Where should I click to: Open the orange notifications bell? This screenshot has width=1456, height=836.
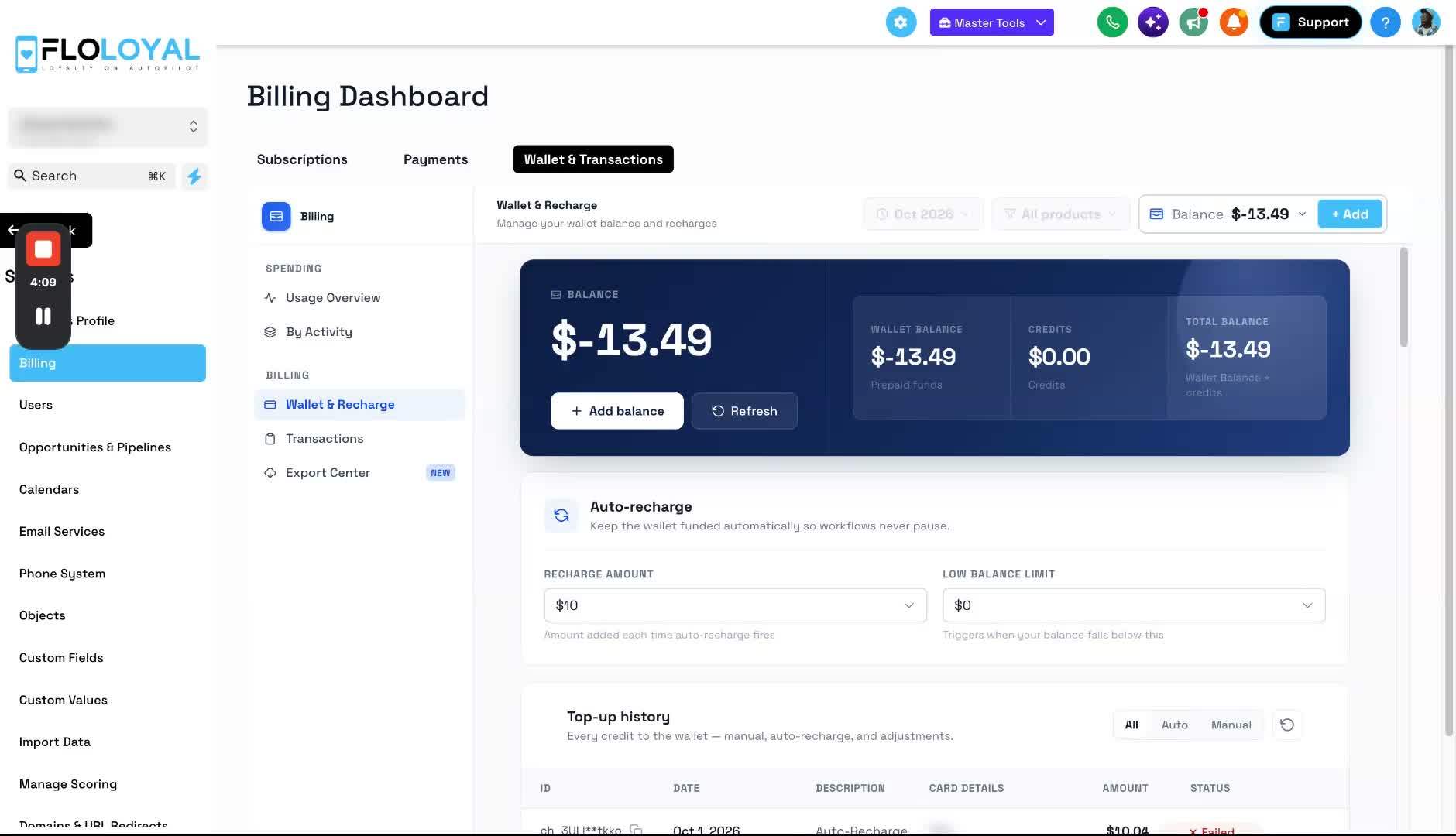pyautogui.click(x=1234, y=22)
